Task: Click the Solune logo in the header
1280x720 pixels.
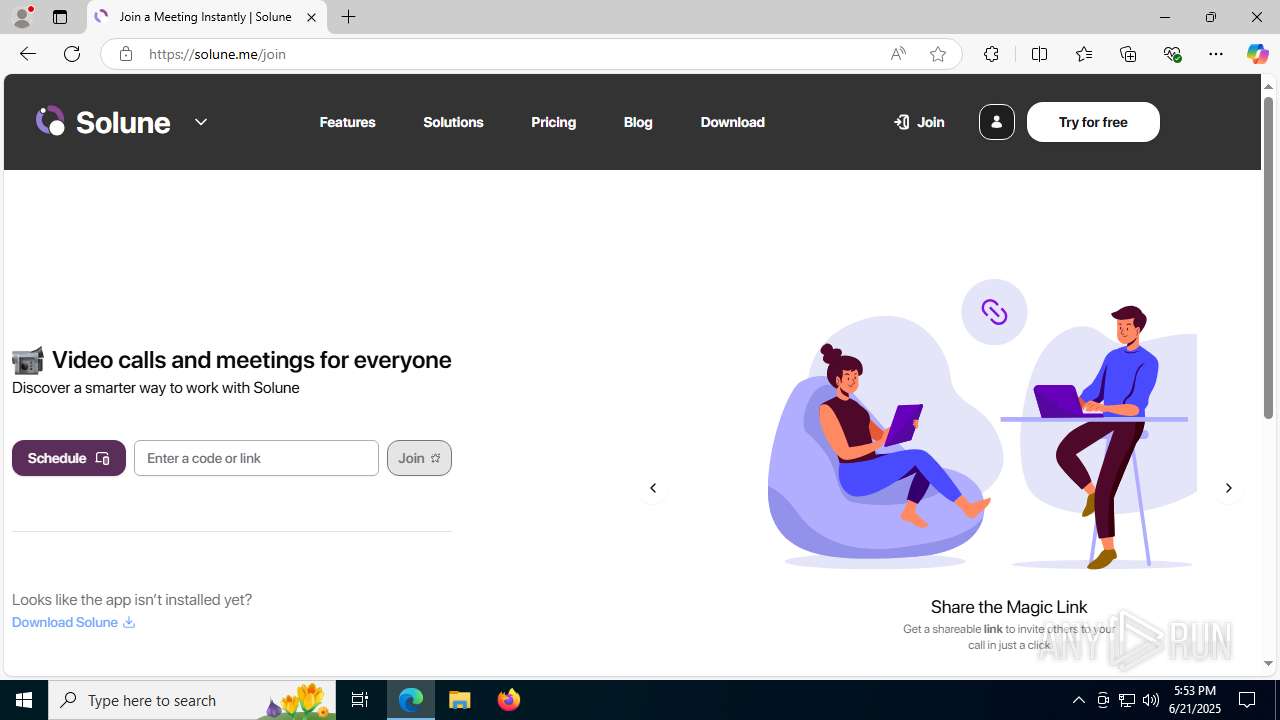Action: (x=103, y=122)
